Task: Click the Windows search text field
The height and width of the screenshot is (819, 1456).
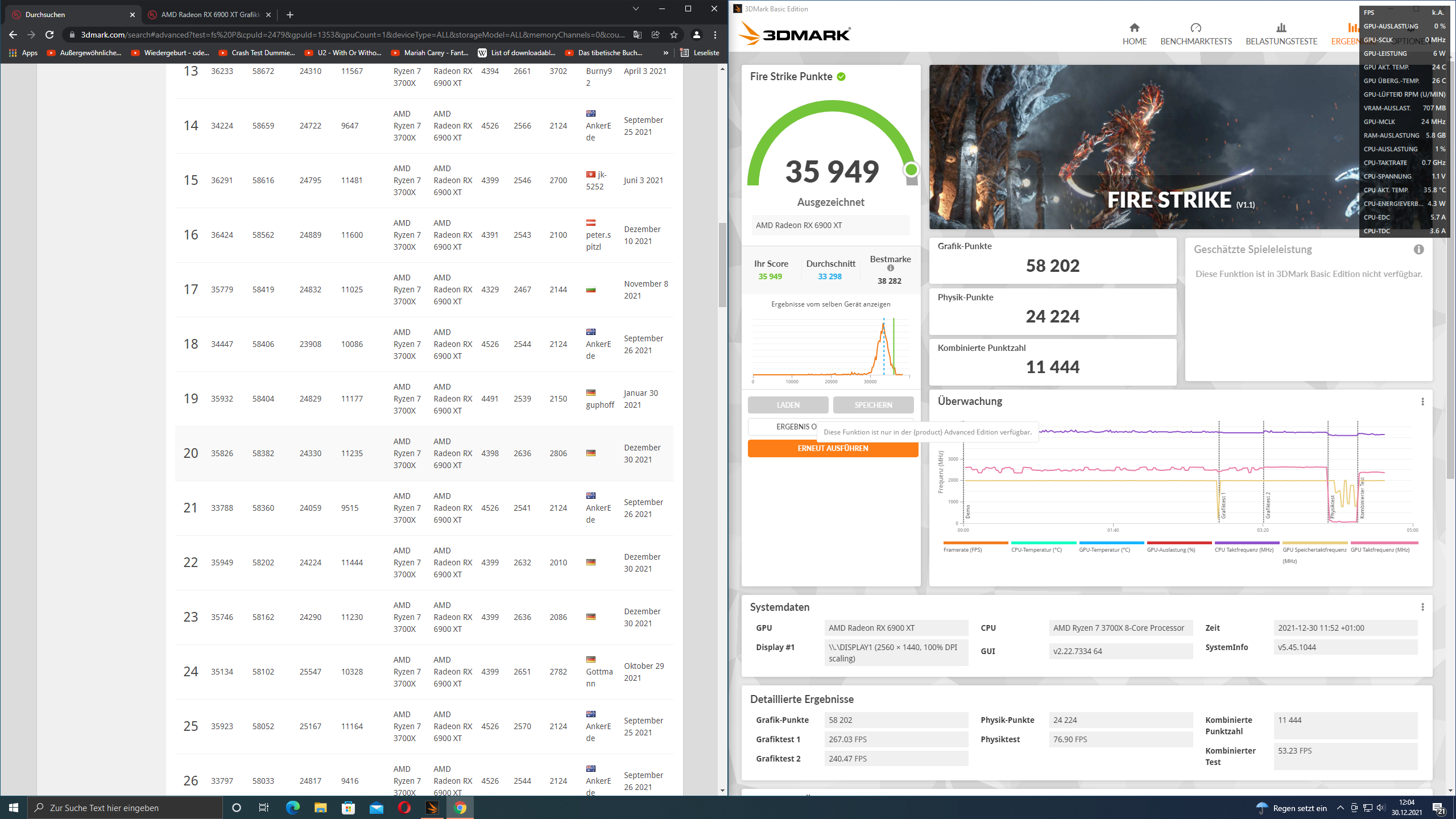Action: tap(125, 808)
